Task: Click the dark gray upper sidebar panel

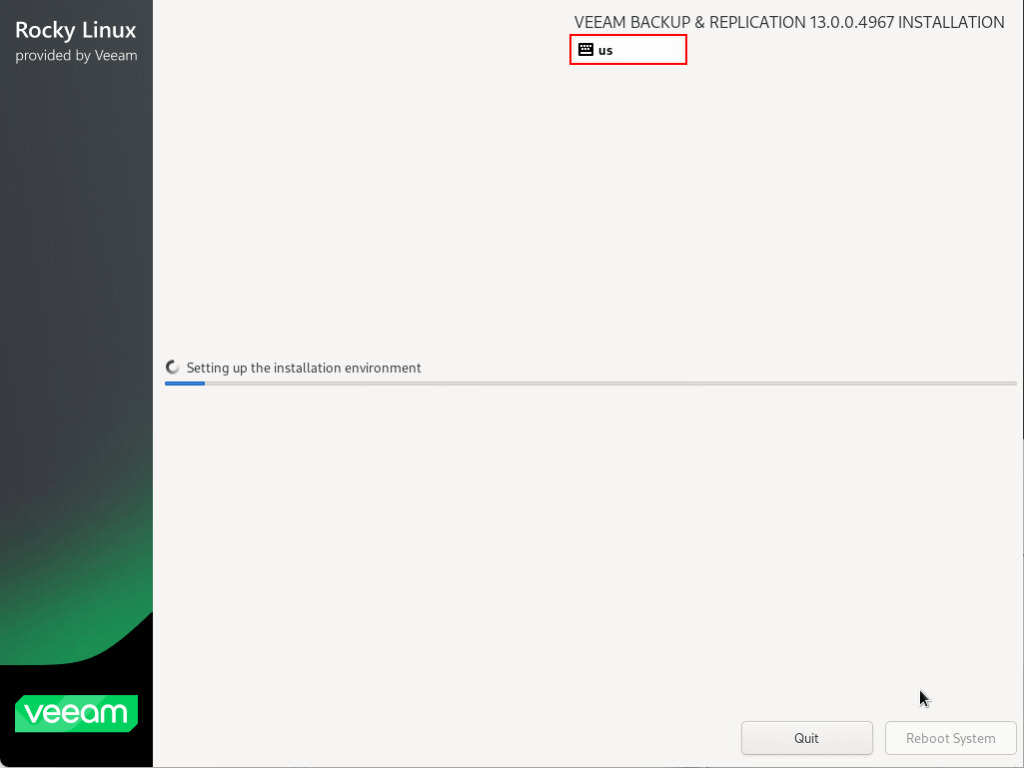Action: tap(76, 250)
